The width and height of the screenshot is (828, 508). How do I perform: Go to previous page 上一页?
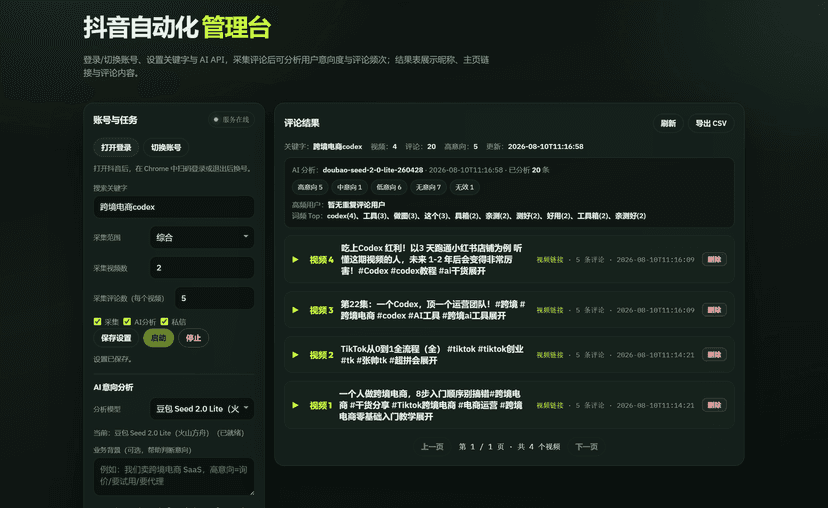[x=432, y=447]
